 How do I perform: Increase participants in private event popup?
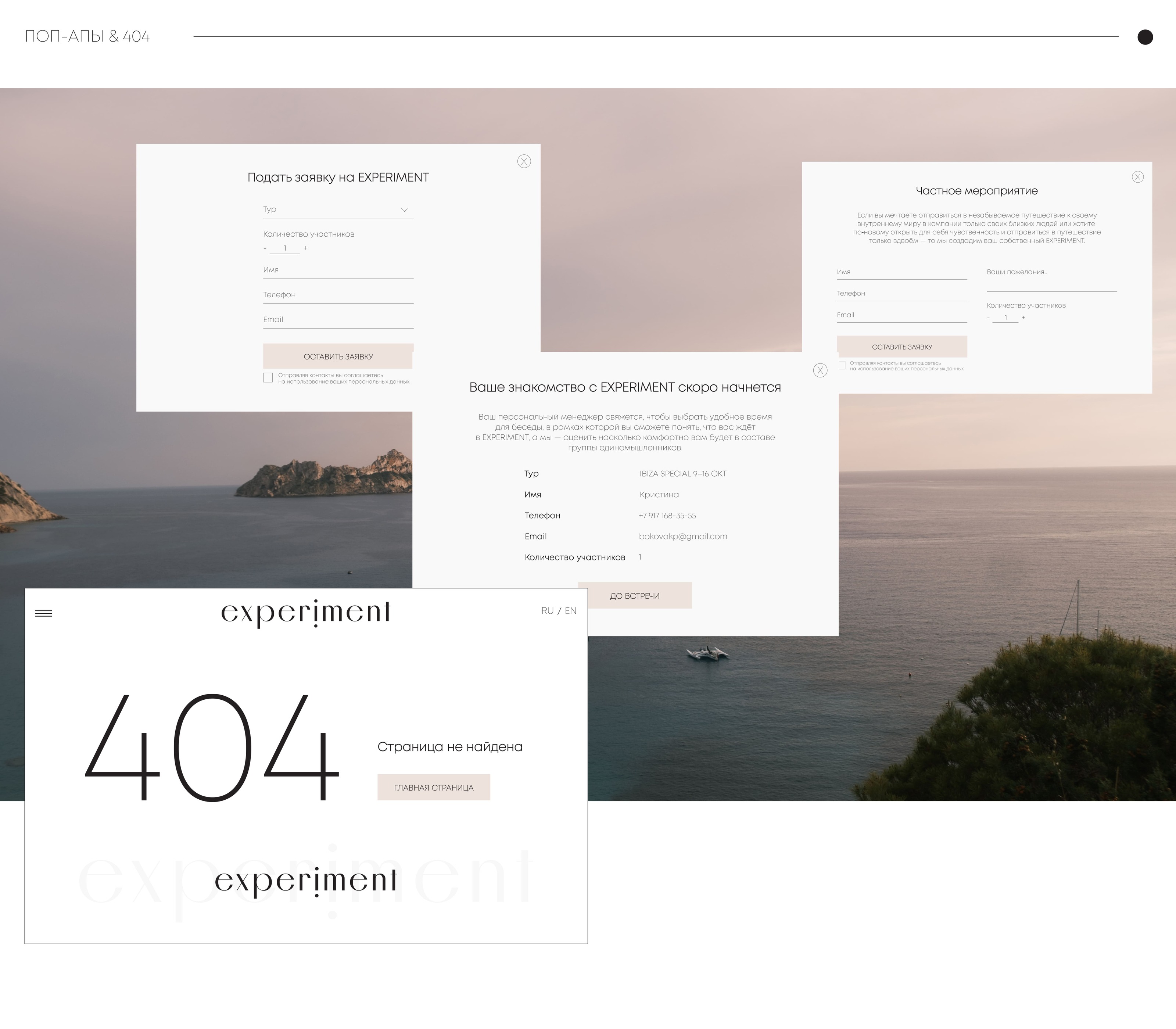(1023, 318)
